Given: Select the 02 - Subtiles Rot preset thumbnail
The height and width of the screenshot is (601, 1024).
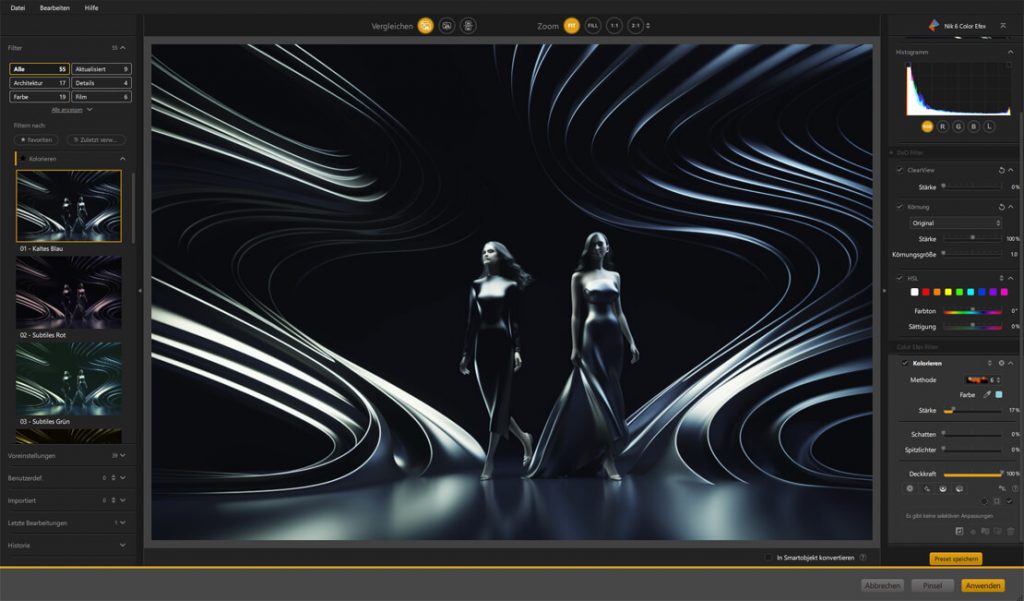Looking at the screenshot, I should click(69, 292).
